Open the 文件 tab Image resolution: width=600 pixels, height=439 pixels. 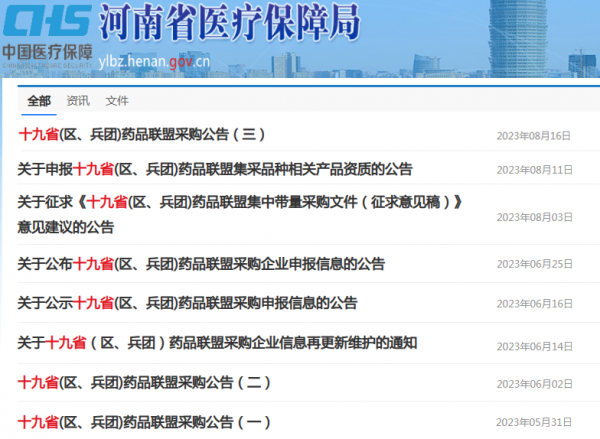point(117,101)
